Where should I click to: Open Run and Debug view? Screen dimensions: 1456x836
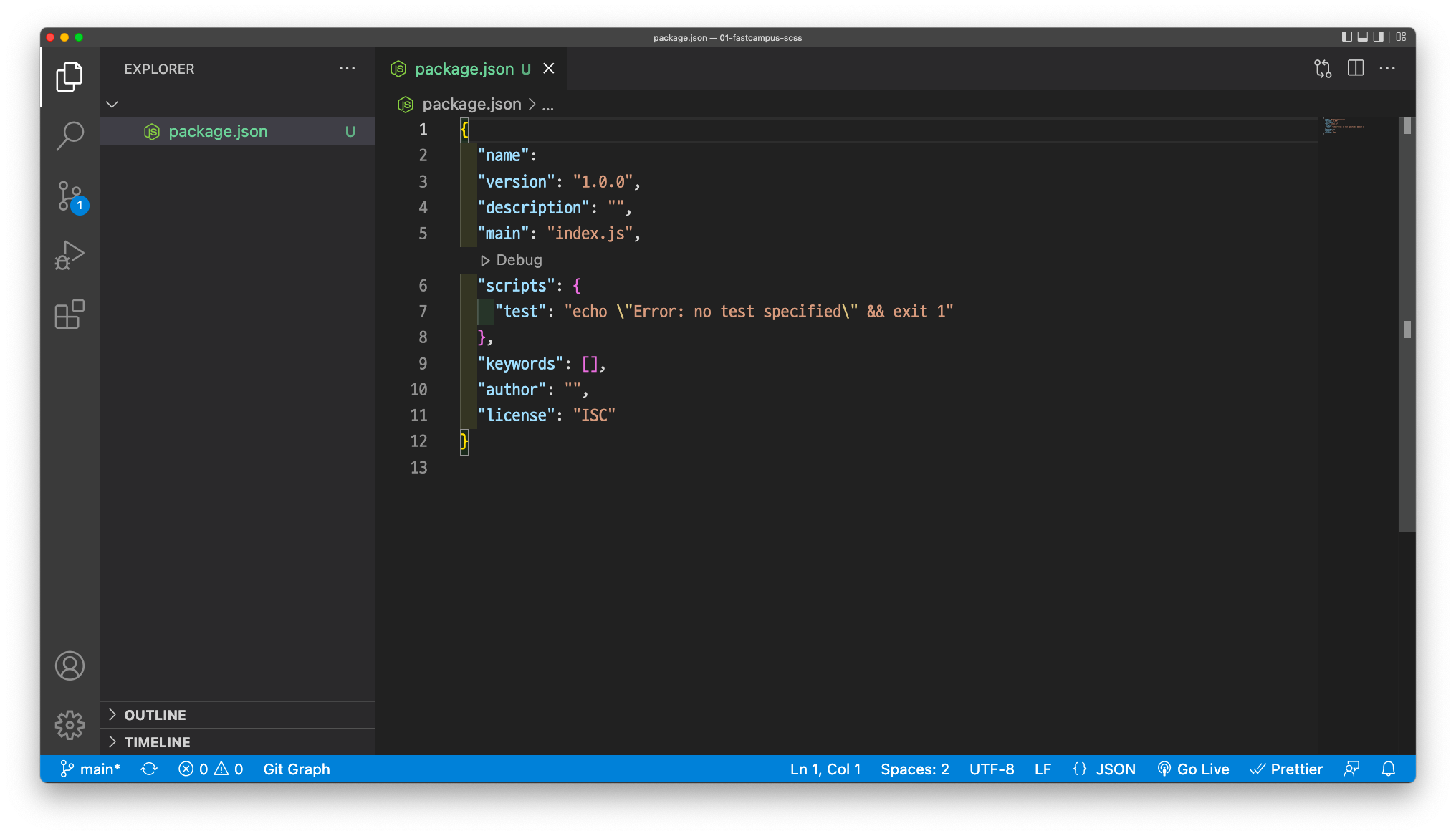click(70, 255)
